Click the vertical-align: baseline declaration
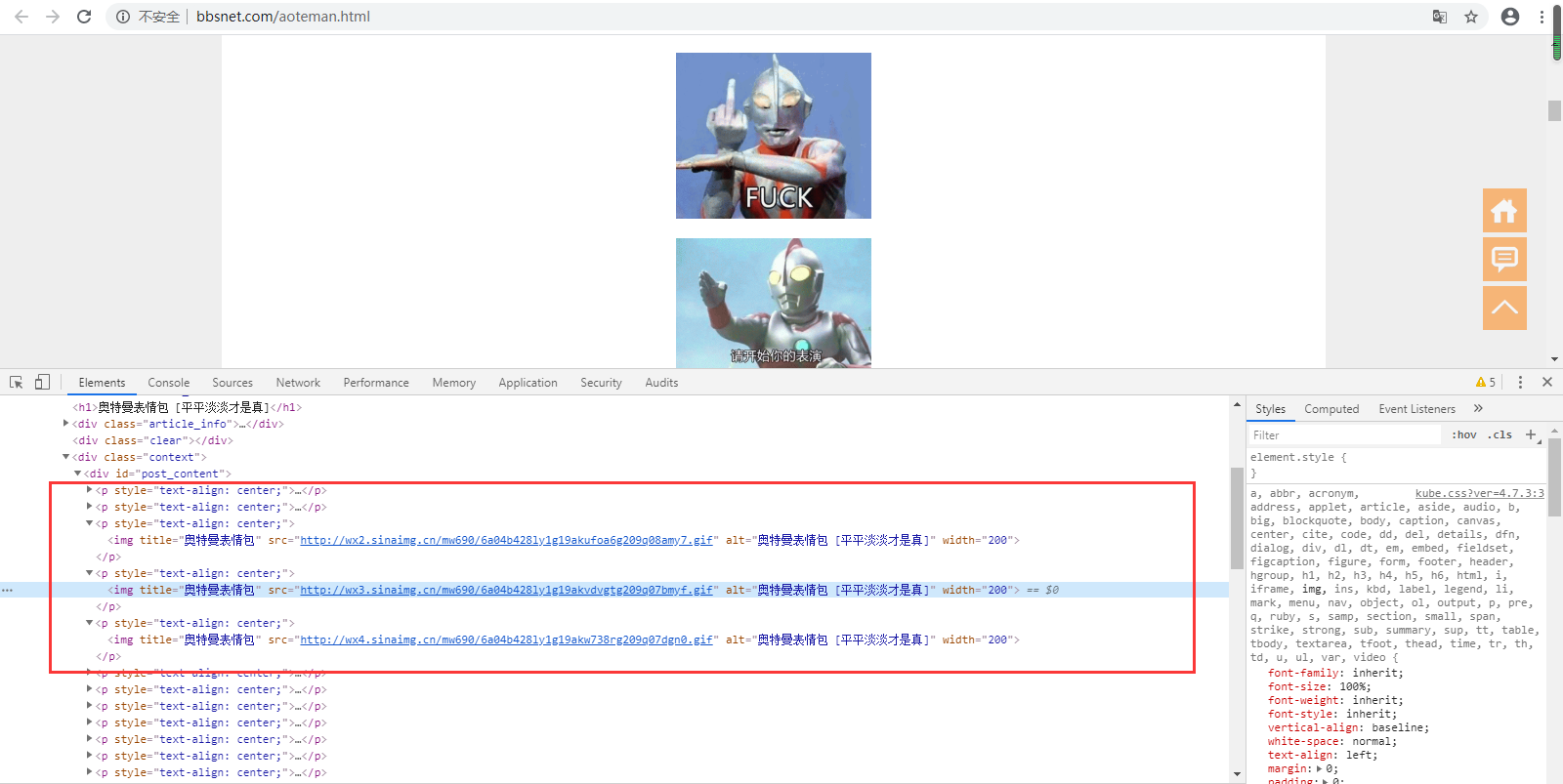Screen dimensions: 1563x784 click(1348, 727)
